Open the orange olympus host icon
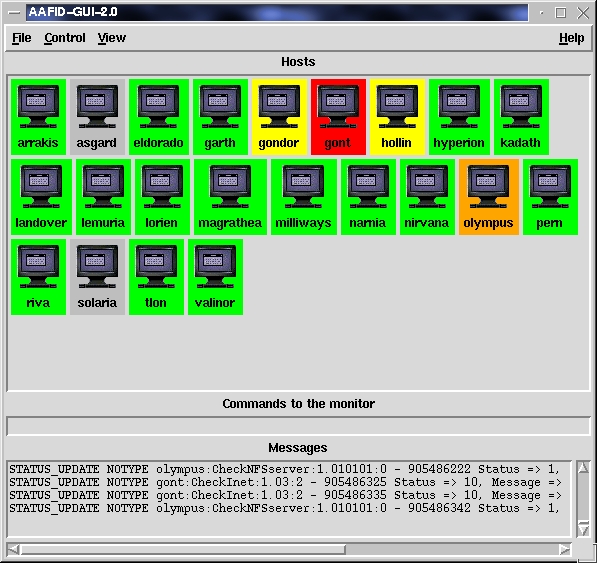 click(x=488, y=197)
